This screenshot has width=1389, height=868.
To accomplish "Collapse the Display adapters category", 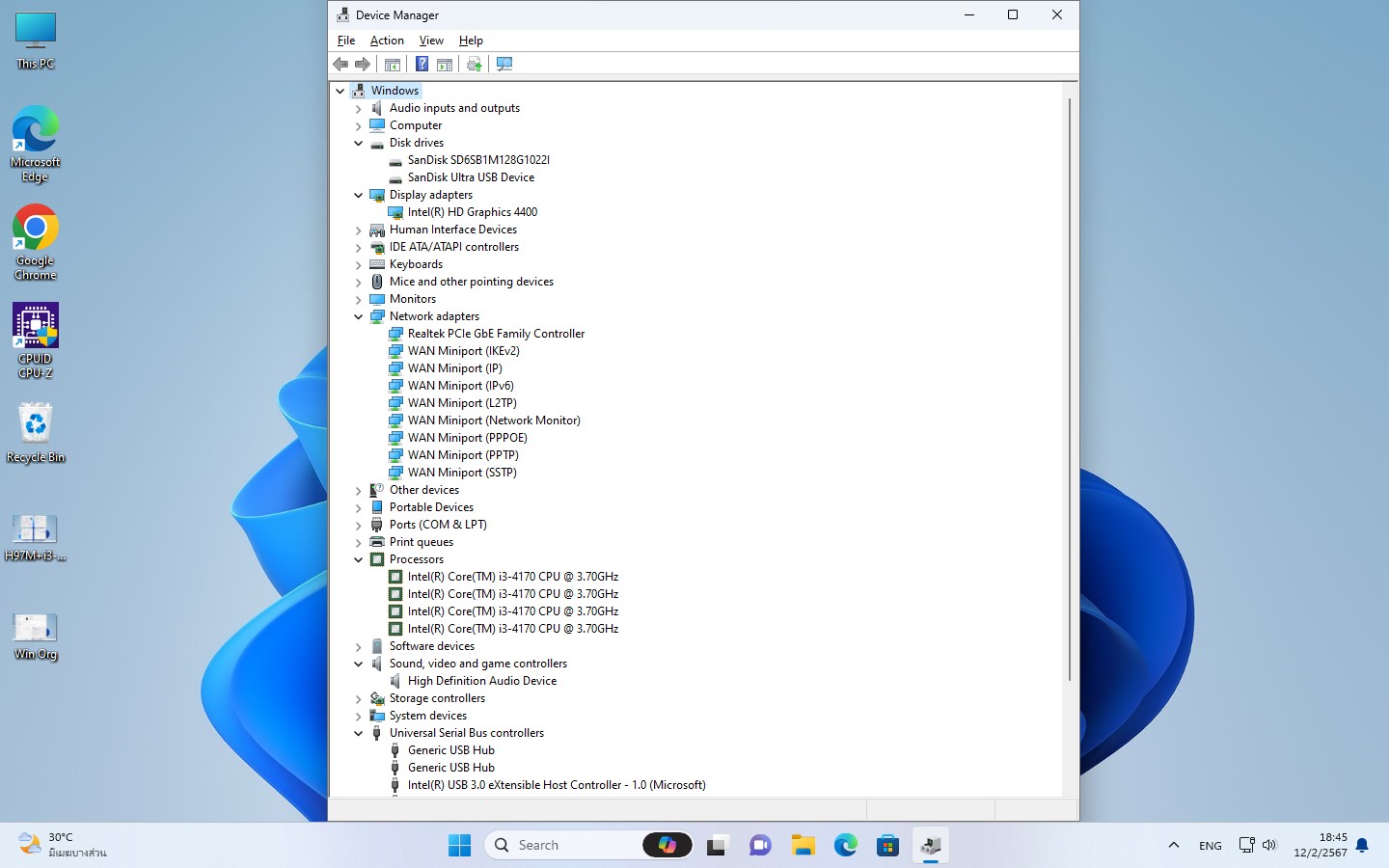I will point(359,195).
